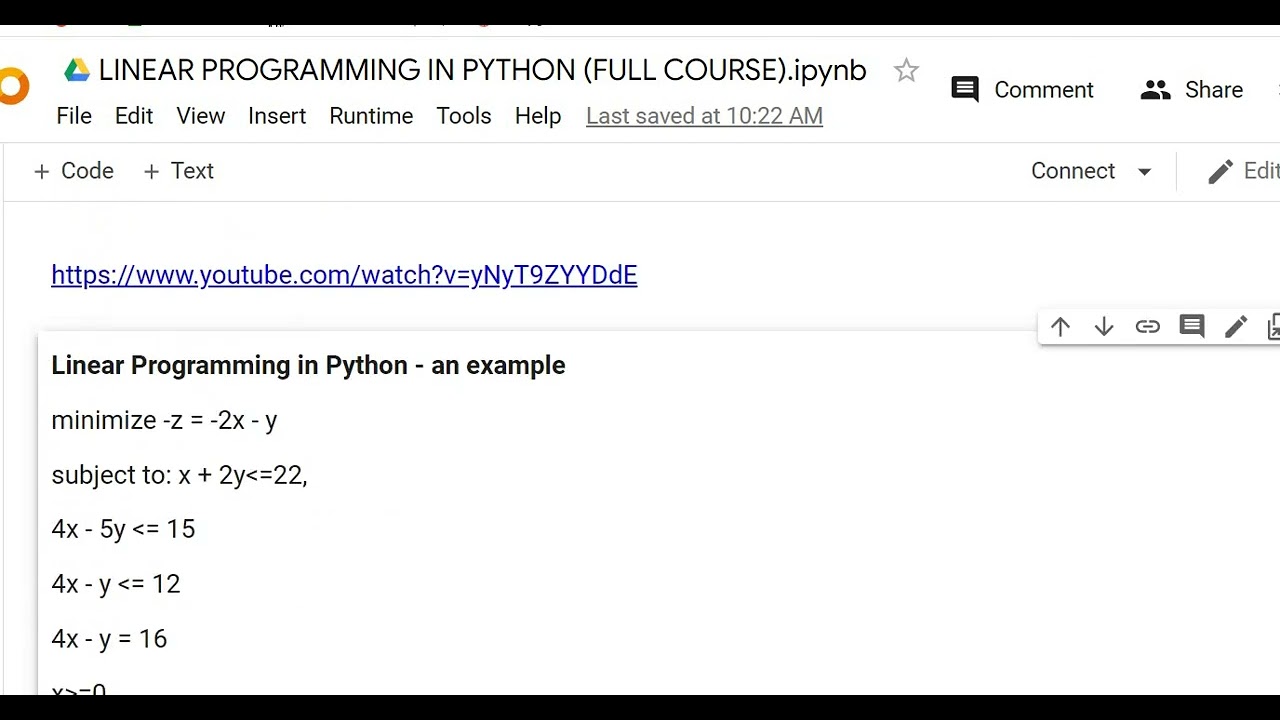Image resolution: width=1280 pixels, height=720 pixels.
Task: Edit the cell with the pencil icon
Action: [x=1235, y=327]
